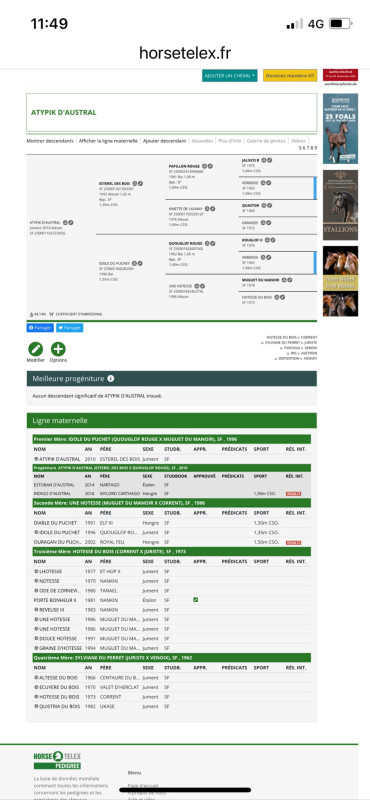
Task: Click the green Options plus icon
Action: pyautogui.click(x=58, y=349)
